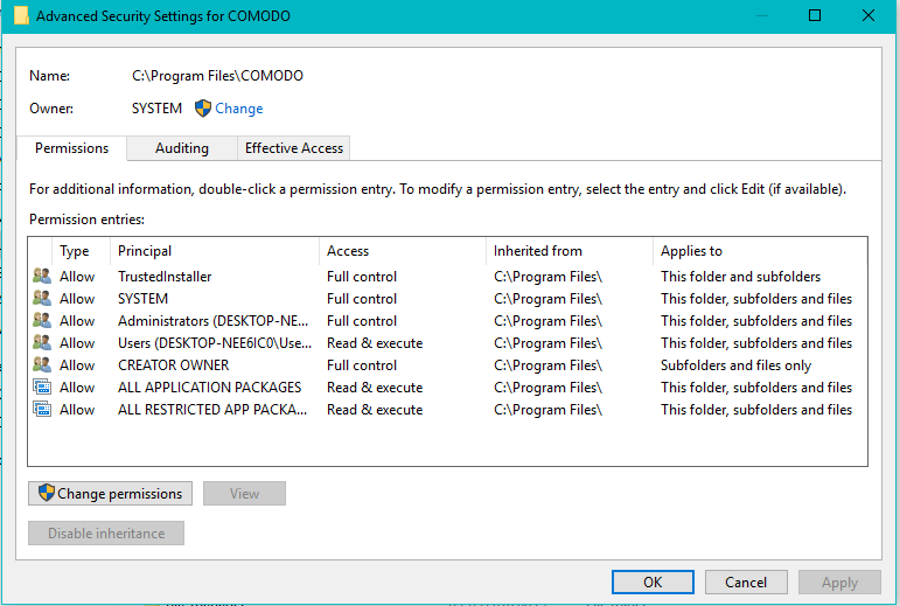The image size is (900, 606).
Task: Click Full control access for CREATOR OWNER
Action: tap(362, 365)
